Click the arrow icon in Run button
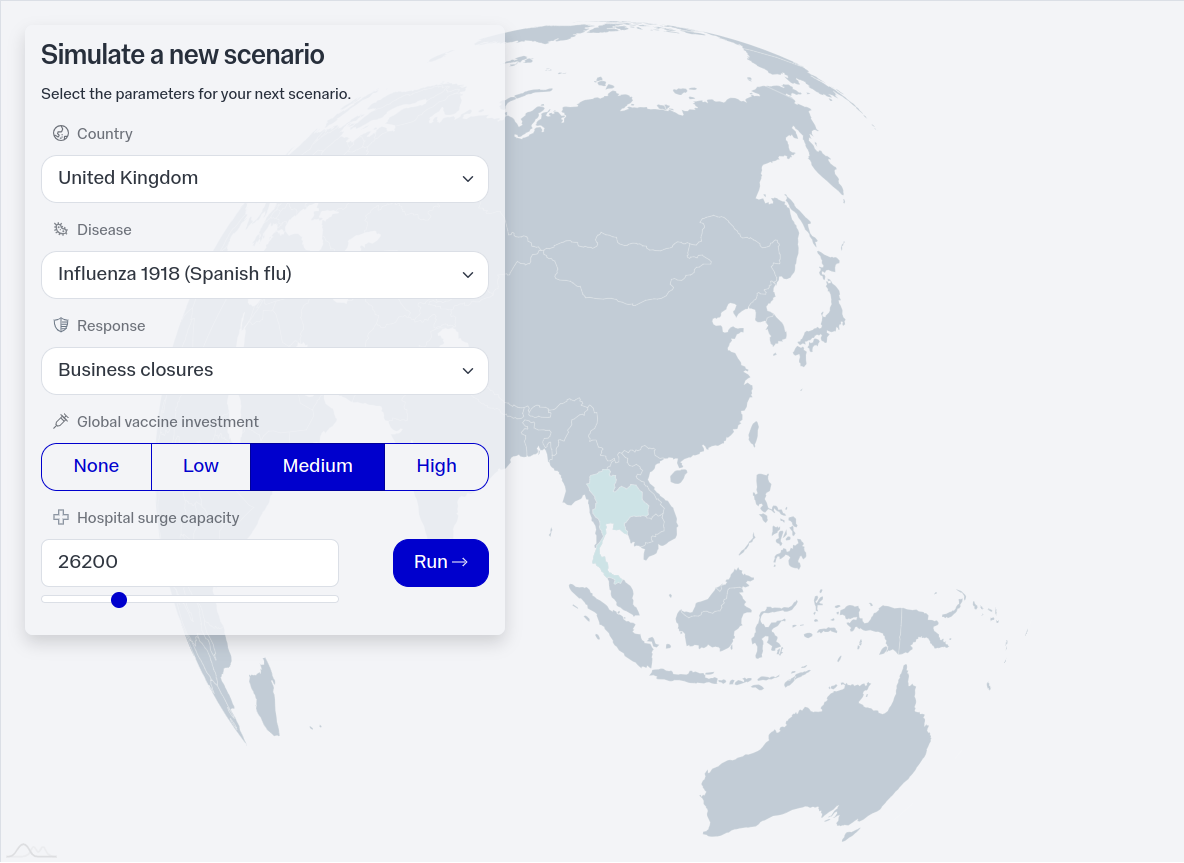 click(x=460, y=563)
